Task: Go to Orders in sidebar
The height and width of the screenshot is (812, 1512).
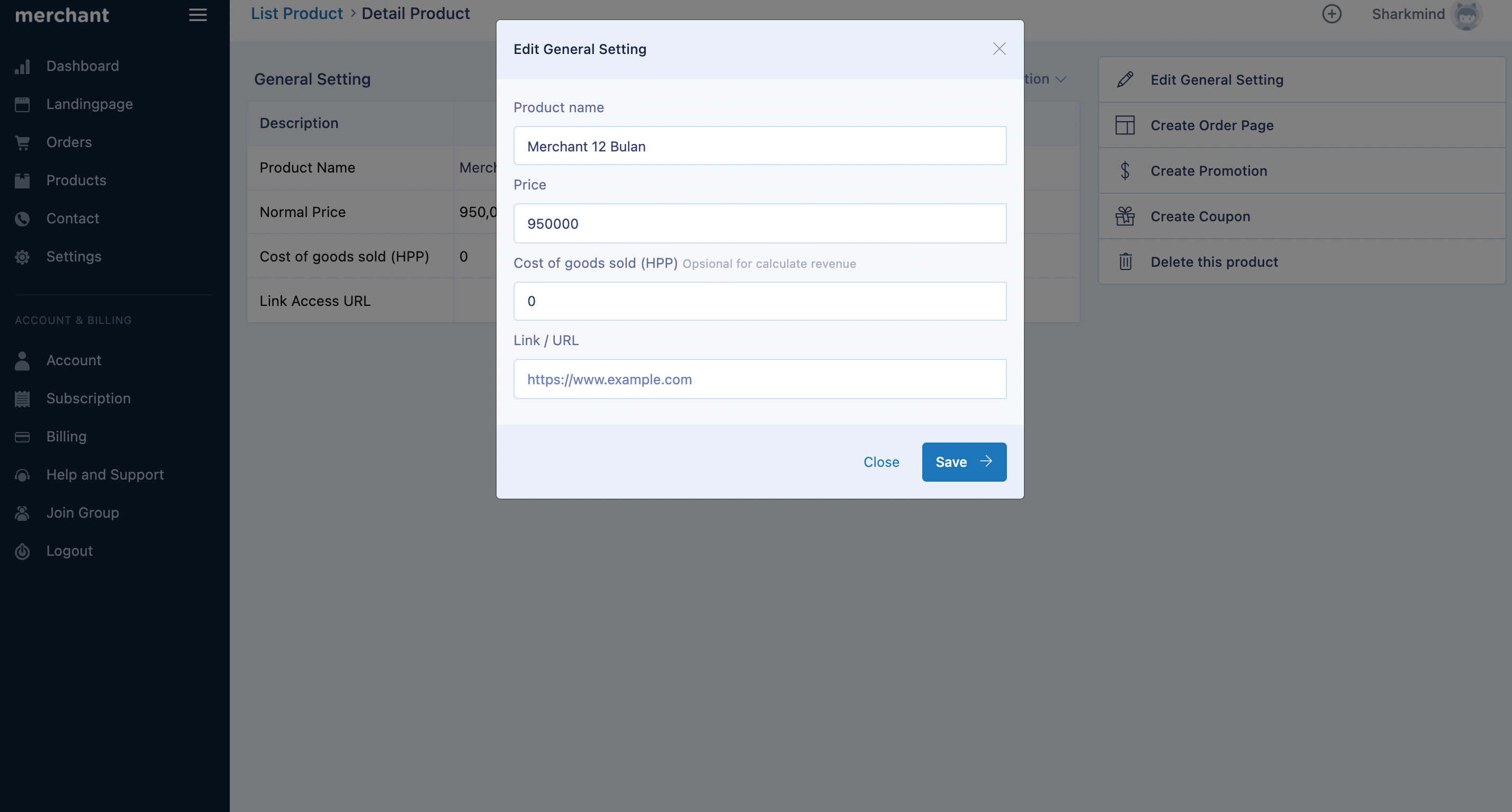Action: click(69, 142)
